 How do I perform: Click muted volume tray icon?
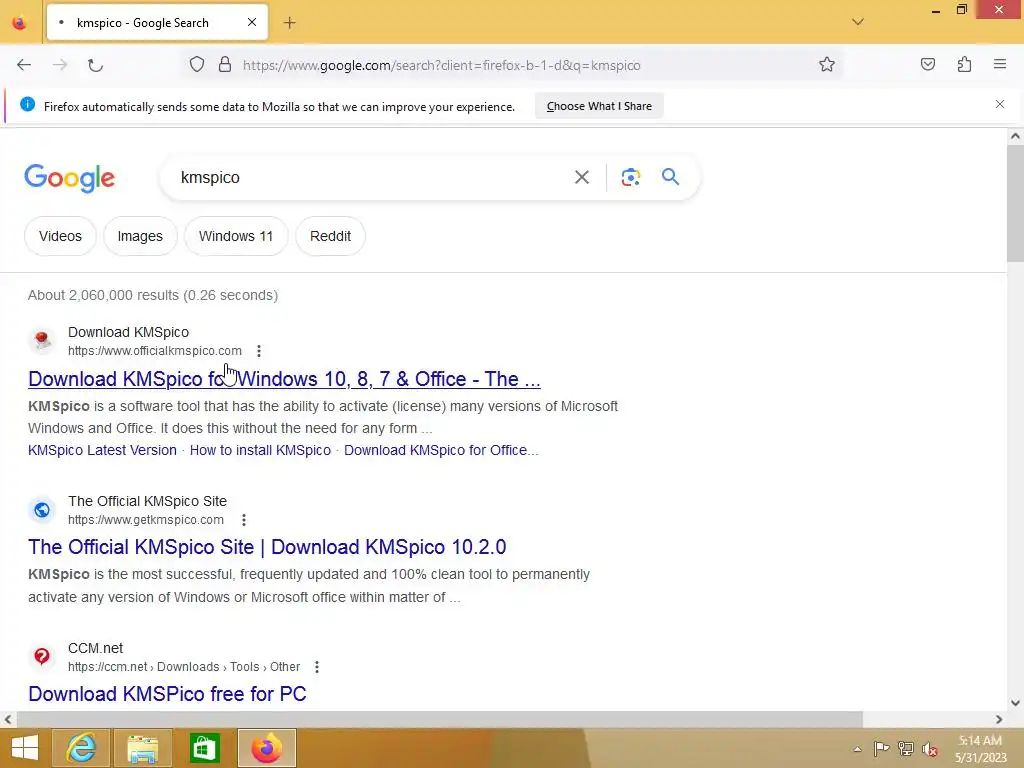(x=930, y=749)
